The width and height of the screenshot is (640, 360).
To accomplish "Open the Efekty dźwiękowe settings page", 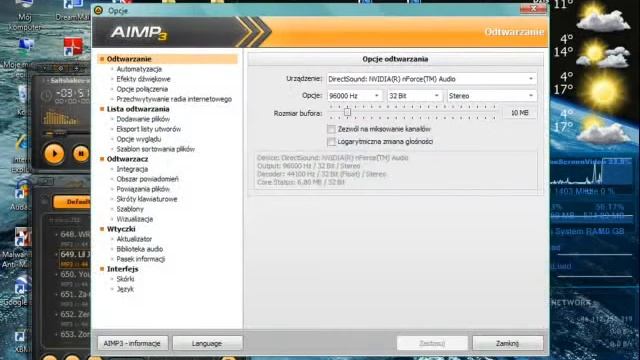I will point(143,79).
